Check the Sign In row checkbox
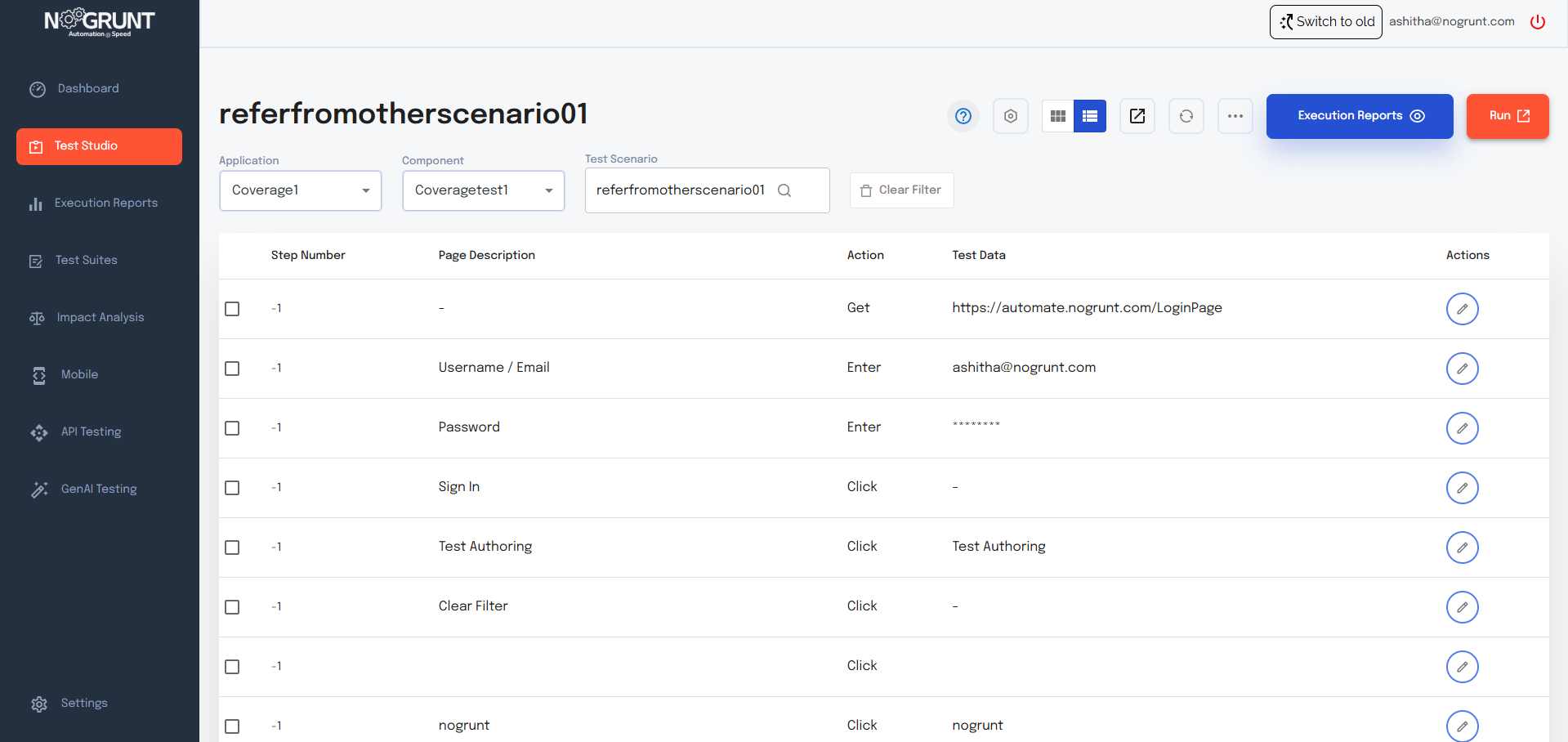The image size is (1568, 742). [x=232, y=488]
